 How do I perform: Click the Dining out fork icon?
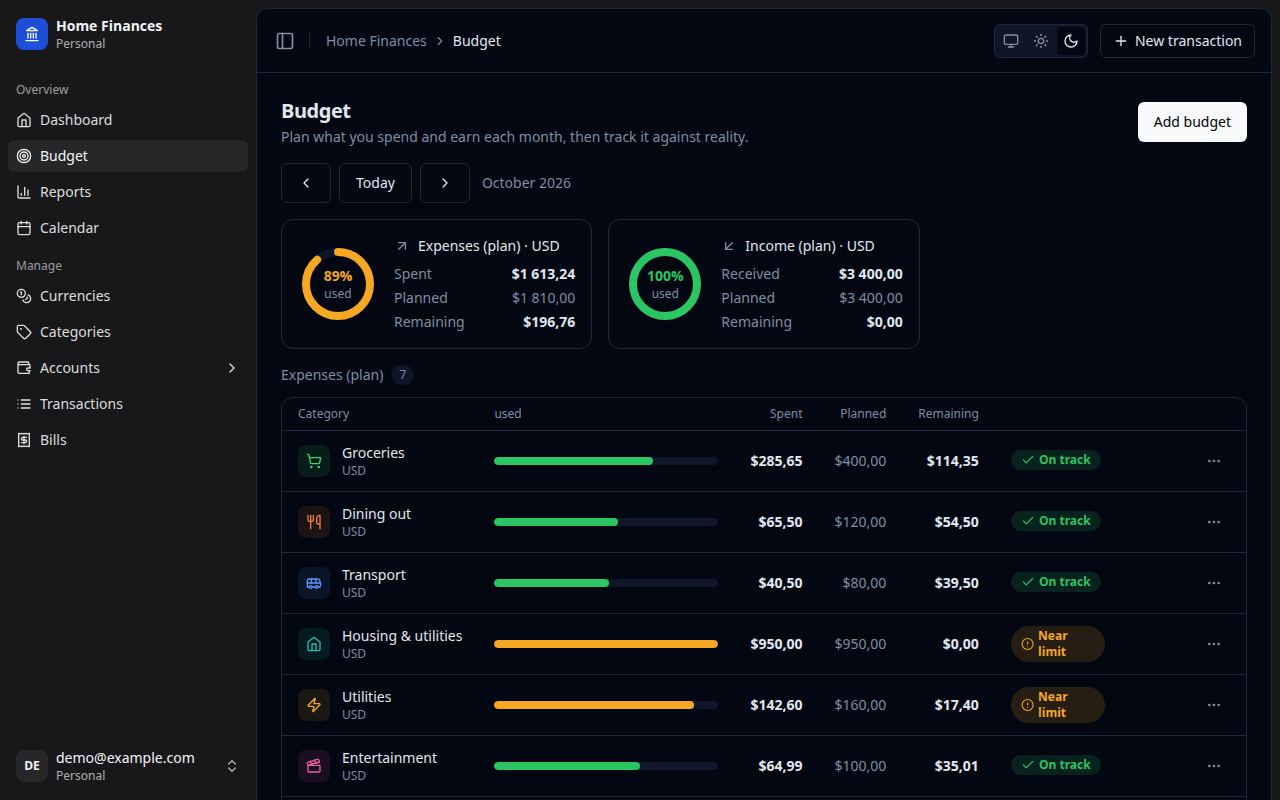pos(314,522)
